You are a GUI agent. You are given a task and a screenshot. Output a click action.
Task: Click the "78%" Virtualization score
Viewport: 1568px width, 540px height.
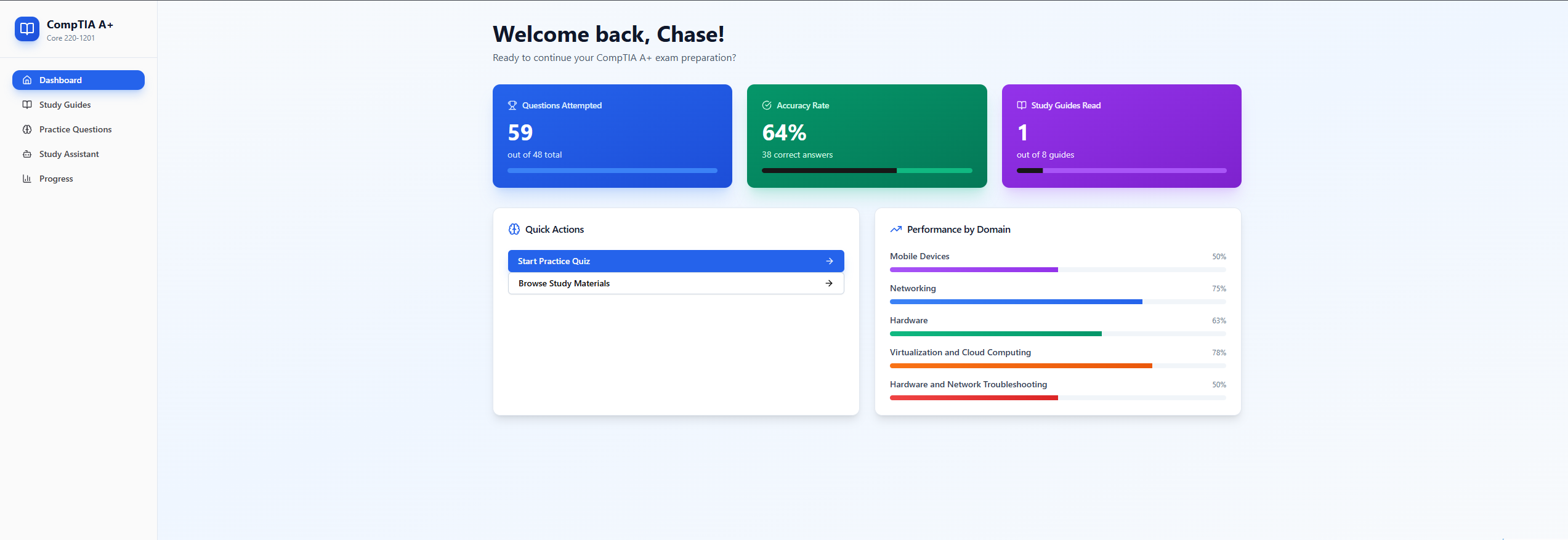pyautogui.click(x=1219, y=353)
